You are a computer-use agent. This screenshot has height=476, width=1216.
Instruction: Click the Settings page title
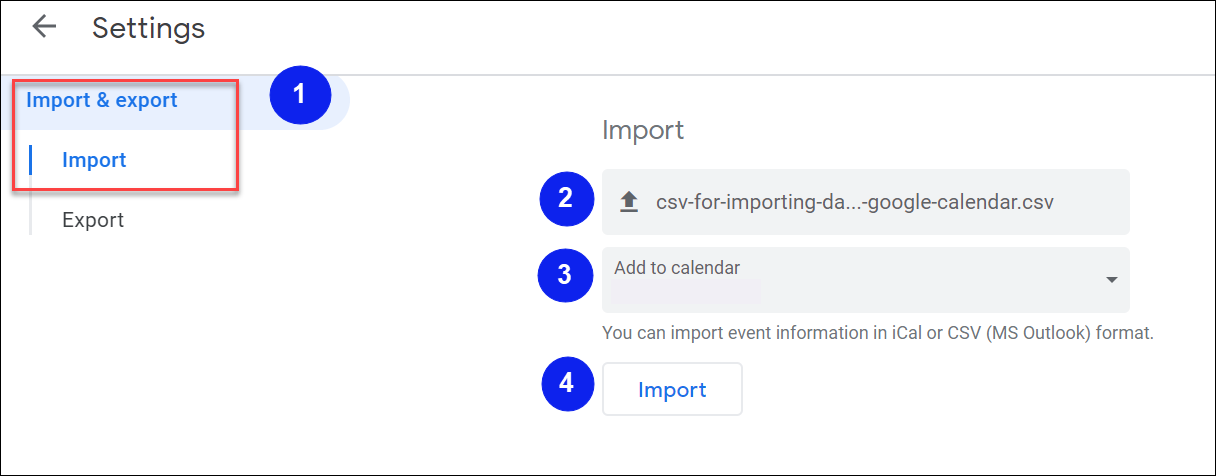[148, 28]
